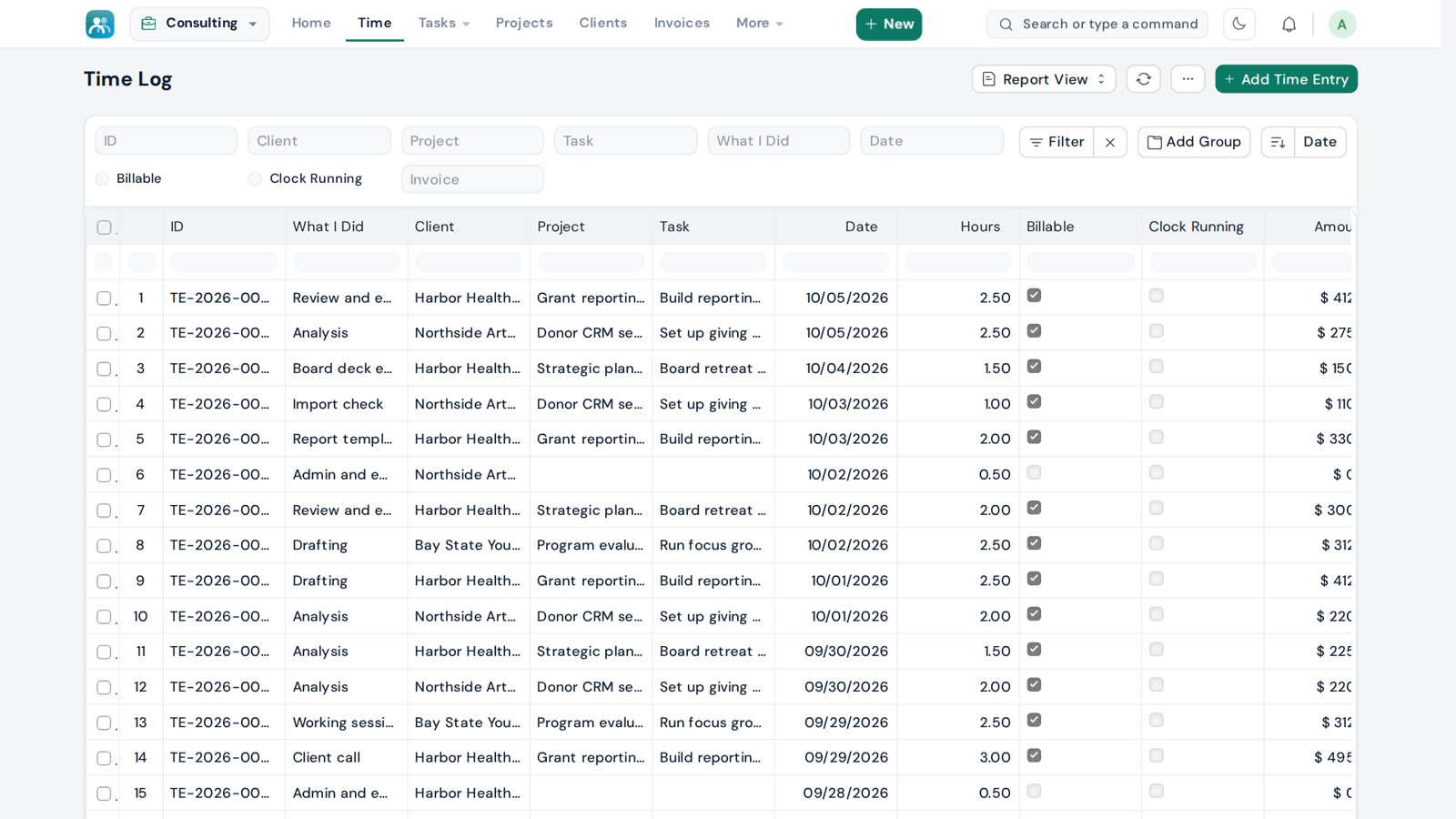Toggle the Billable filter checkbox
Screen dimensions: 1456x819
(102, 179)
